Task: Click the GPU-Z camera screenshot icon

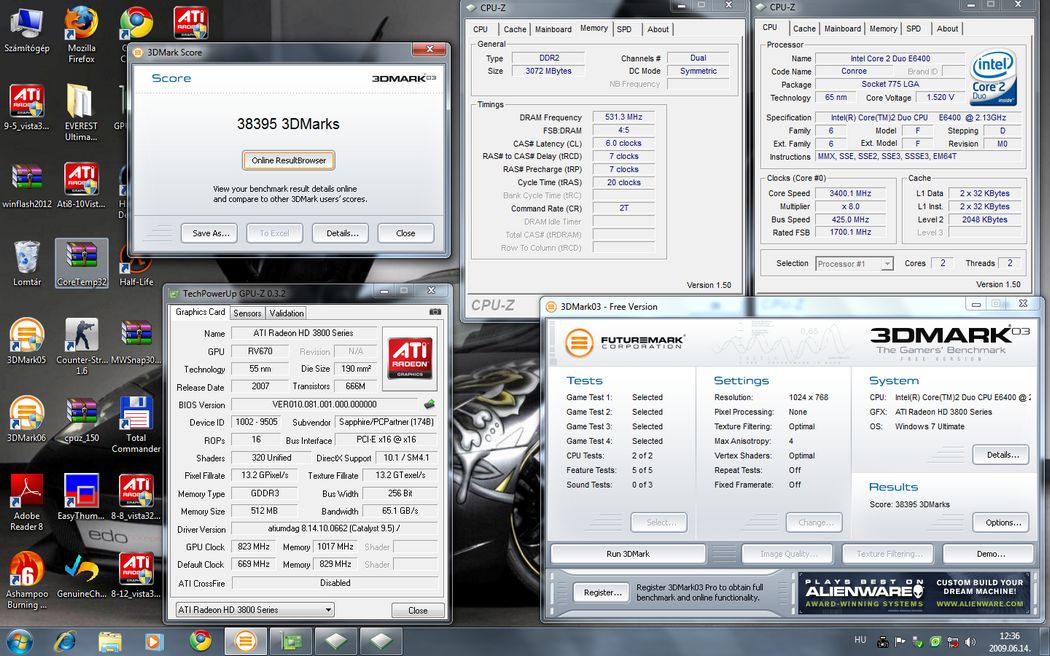Action: point(435,312)
